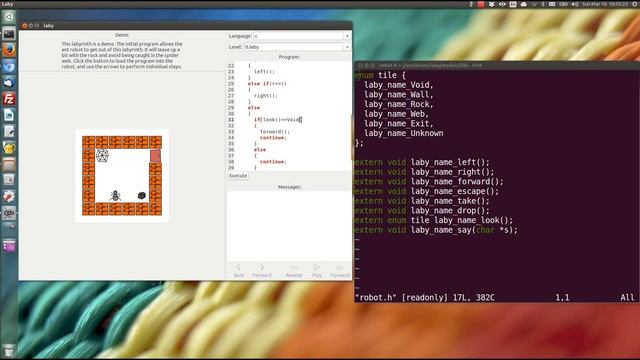Click the red exit tile in the labyrinth
Image resolution: width=640 pixels, height=360 pixels.
tap(155, 156)
